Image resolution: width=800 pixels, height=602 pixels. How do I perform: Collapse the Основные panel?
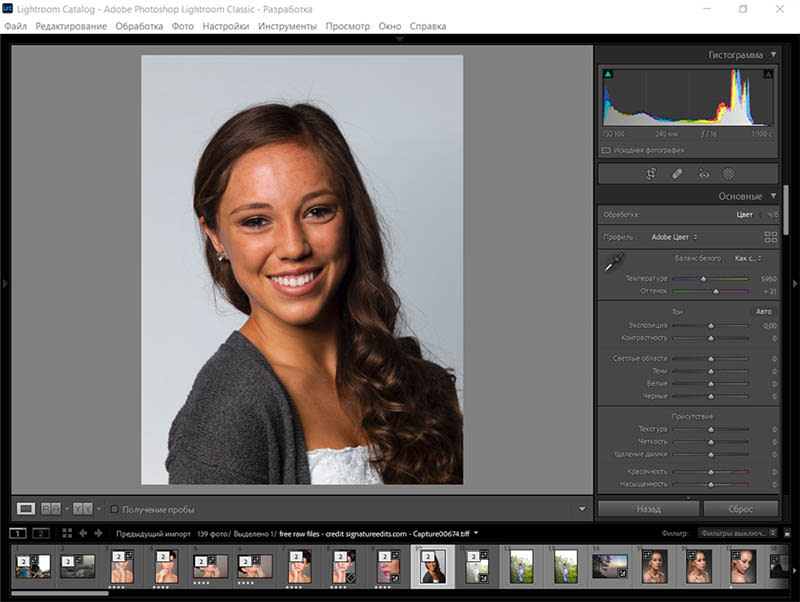click(773, 196)
